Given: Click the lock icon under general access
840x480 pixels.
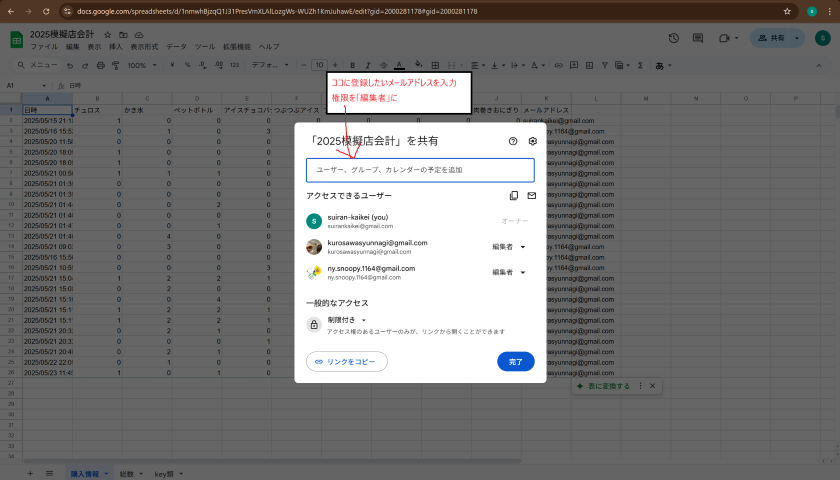Looking at the screenshot, I should 314,325.
